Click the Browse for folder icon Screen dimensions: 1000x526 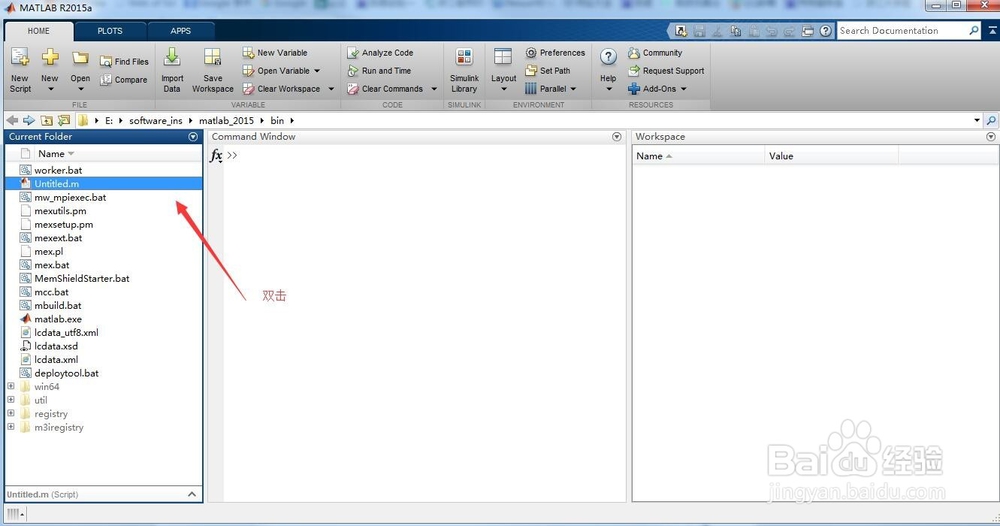64,120
